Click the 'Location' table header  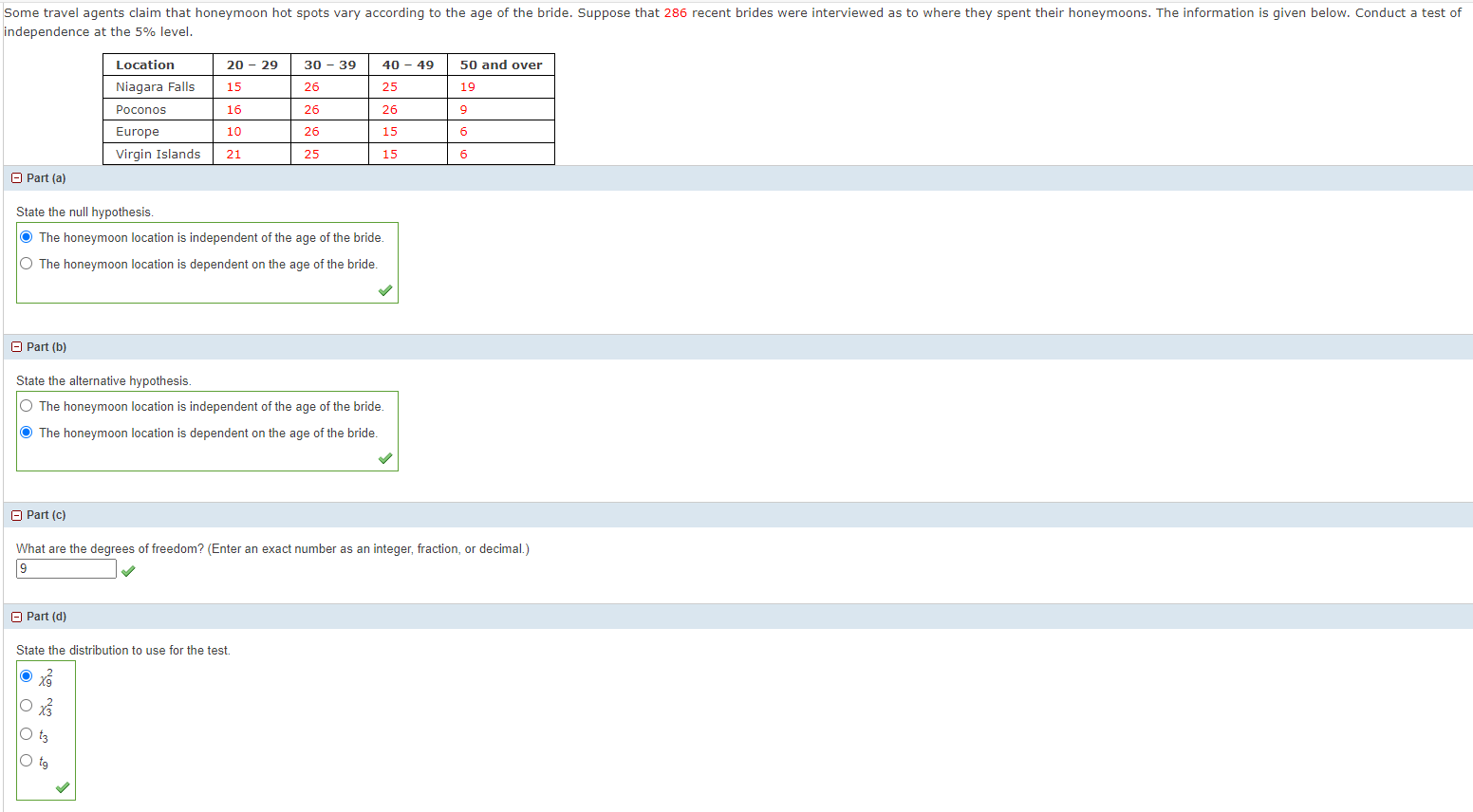(145, 65)
